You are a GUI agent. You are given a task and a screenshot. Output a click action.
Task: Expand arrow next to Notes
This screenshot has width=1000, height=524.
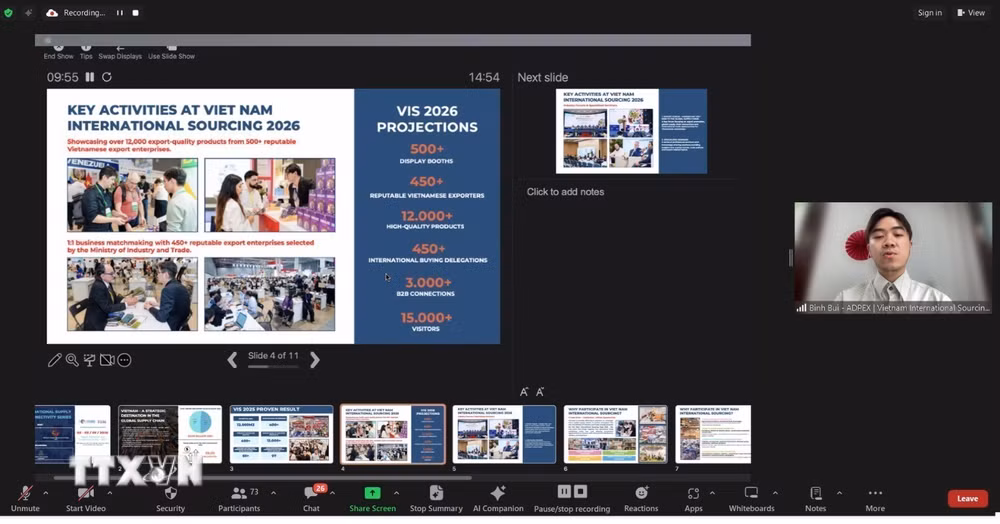839,493
